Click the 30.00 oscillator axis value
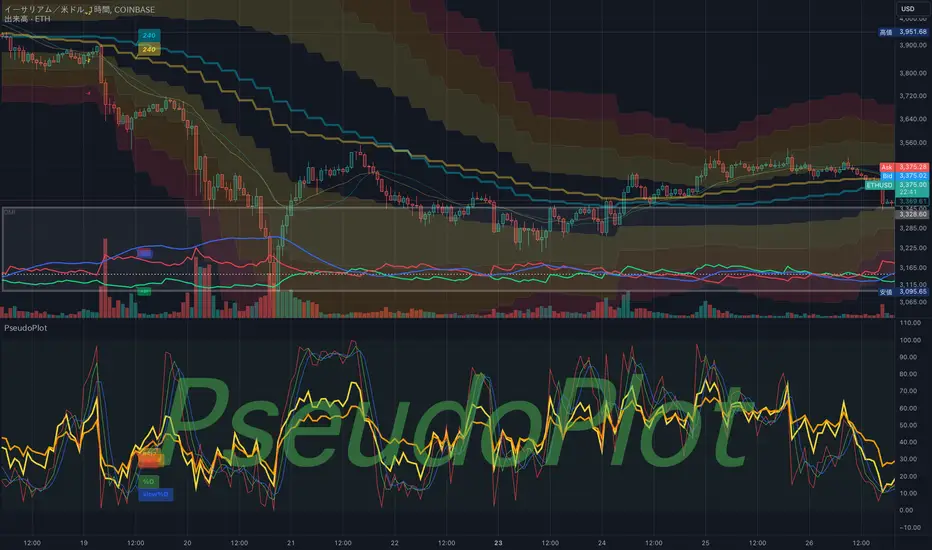This screenshot has width=932, height=550. [x=910, y=459]
